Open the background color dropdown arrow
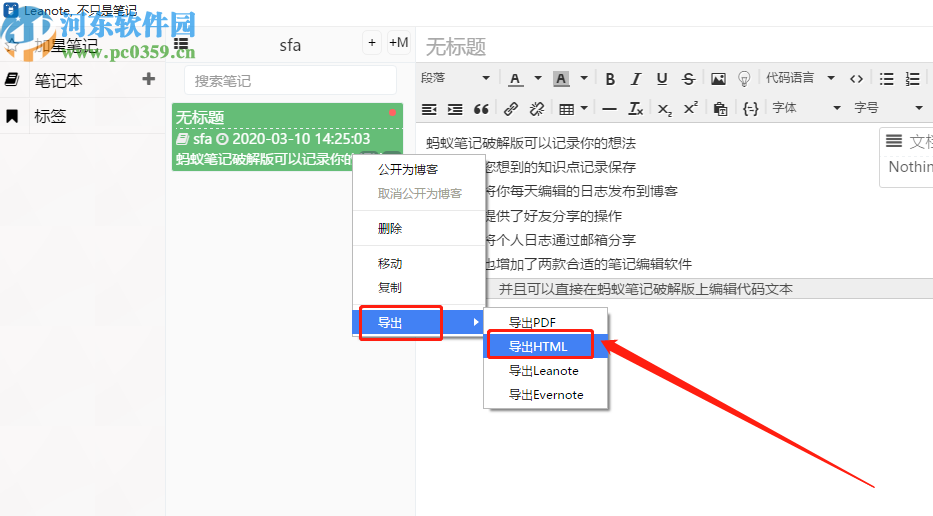Screen dimensions: 933x516 point(584,78)
